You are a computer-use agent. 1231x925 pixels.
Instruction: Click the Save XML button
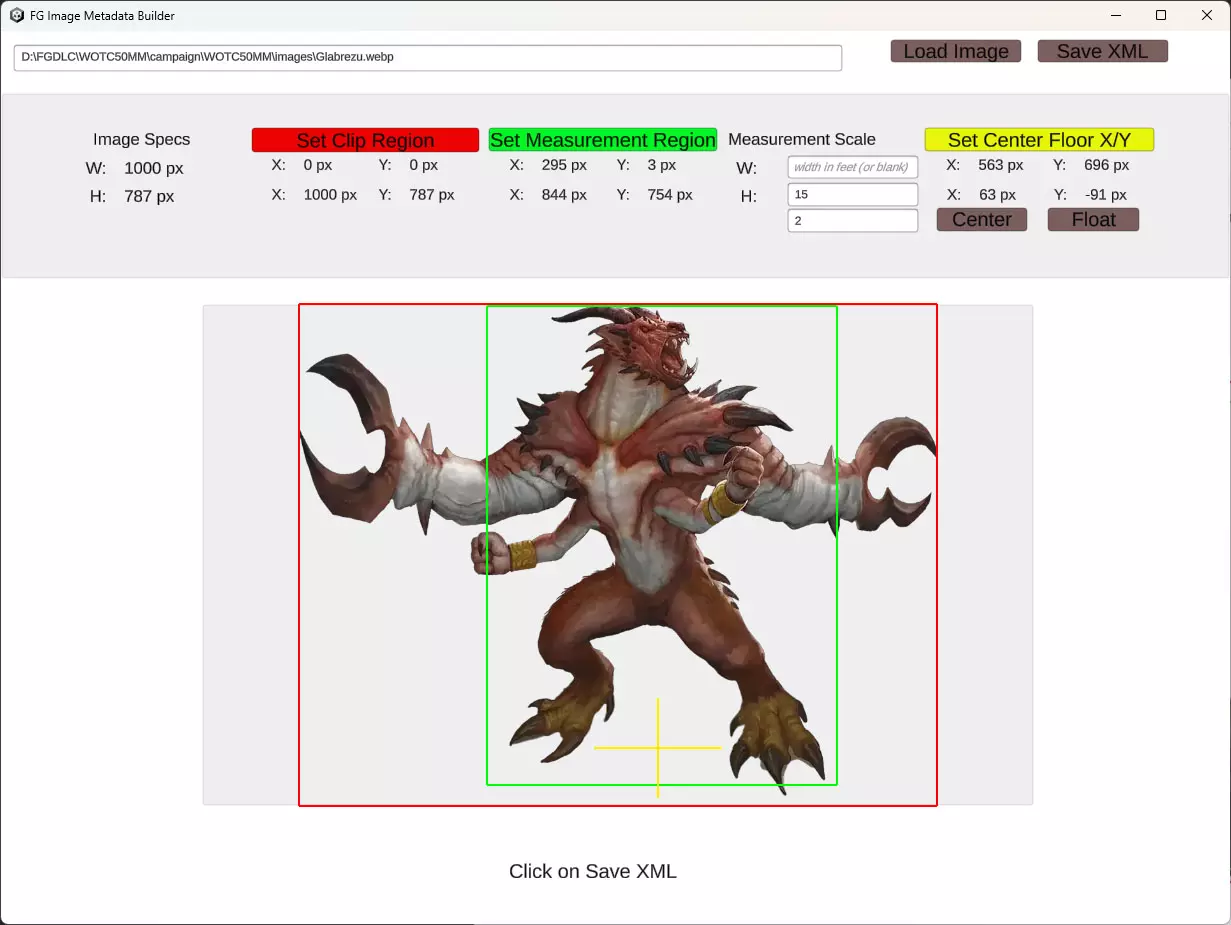1103,51
